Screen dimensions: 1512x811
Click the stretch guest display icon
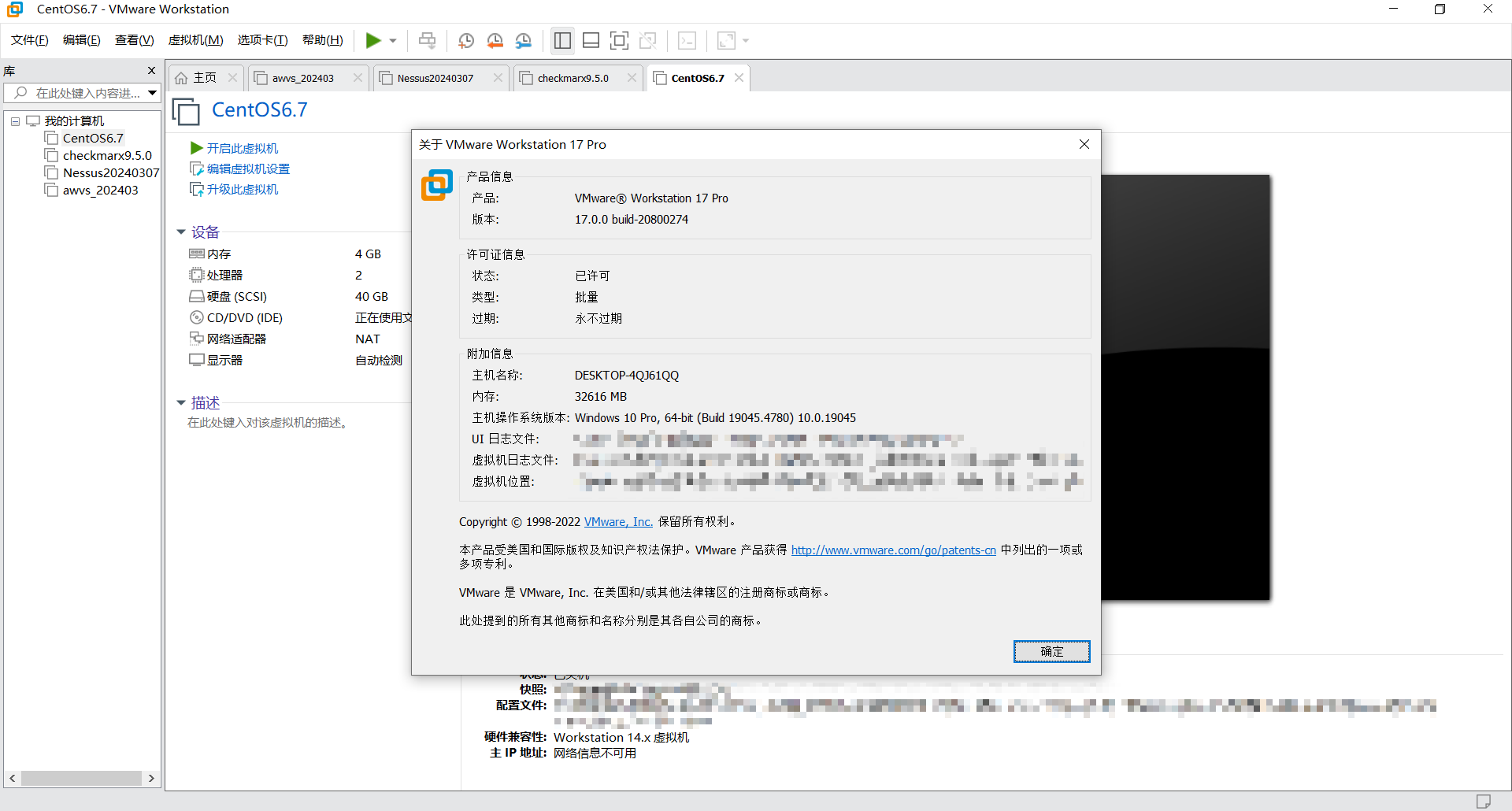(x=726, y=40)
